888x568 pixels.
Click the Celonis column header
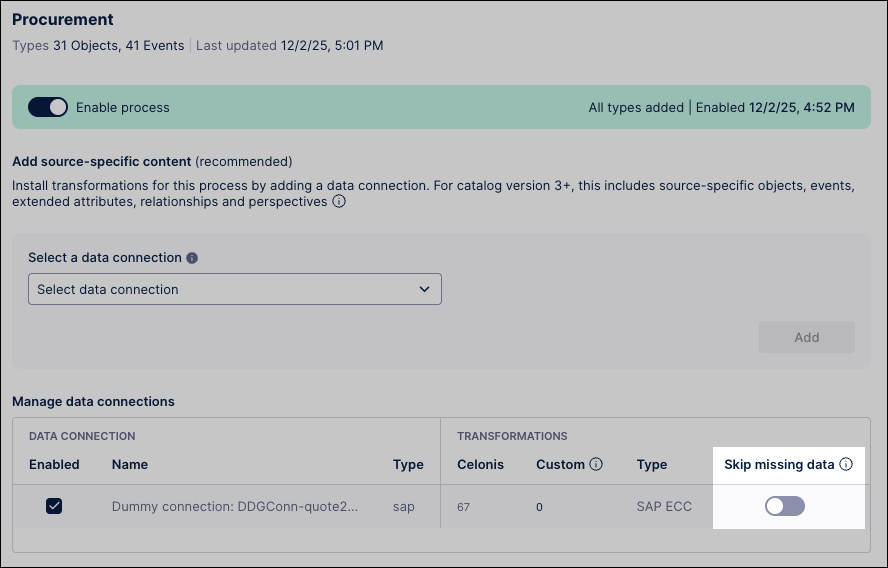(x=480, y=464)
